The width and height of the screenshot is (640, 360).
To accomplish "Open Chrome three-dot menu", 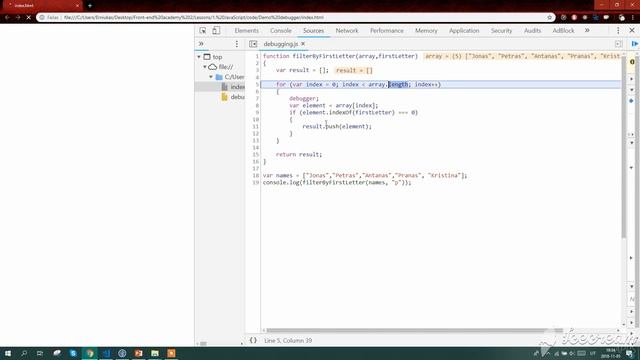I will tap(633, 18).
